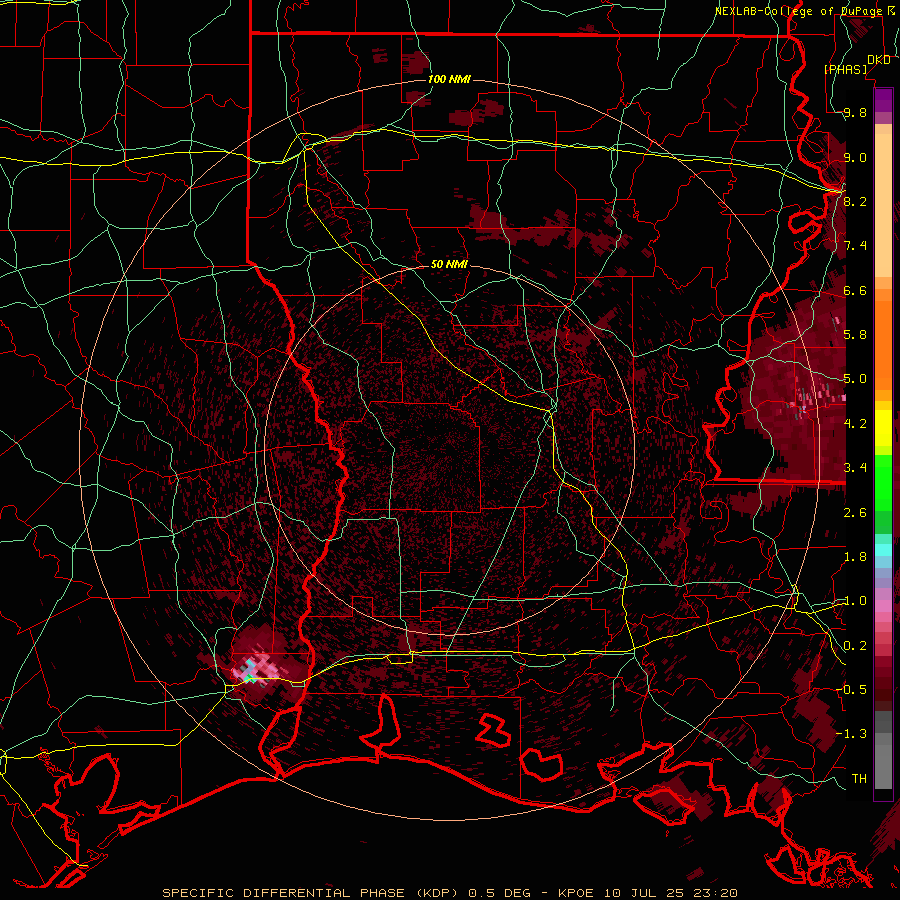
Task: Click the 100 NMI range ring label
Action: pos(449,79)
